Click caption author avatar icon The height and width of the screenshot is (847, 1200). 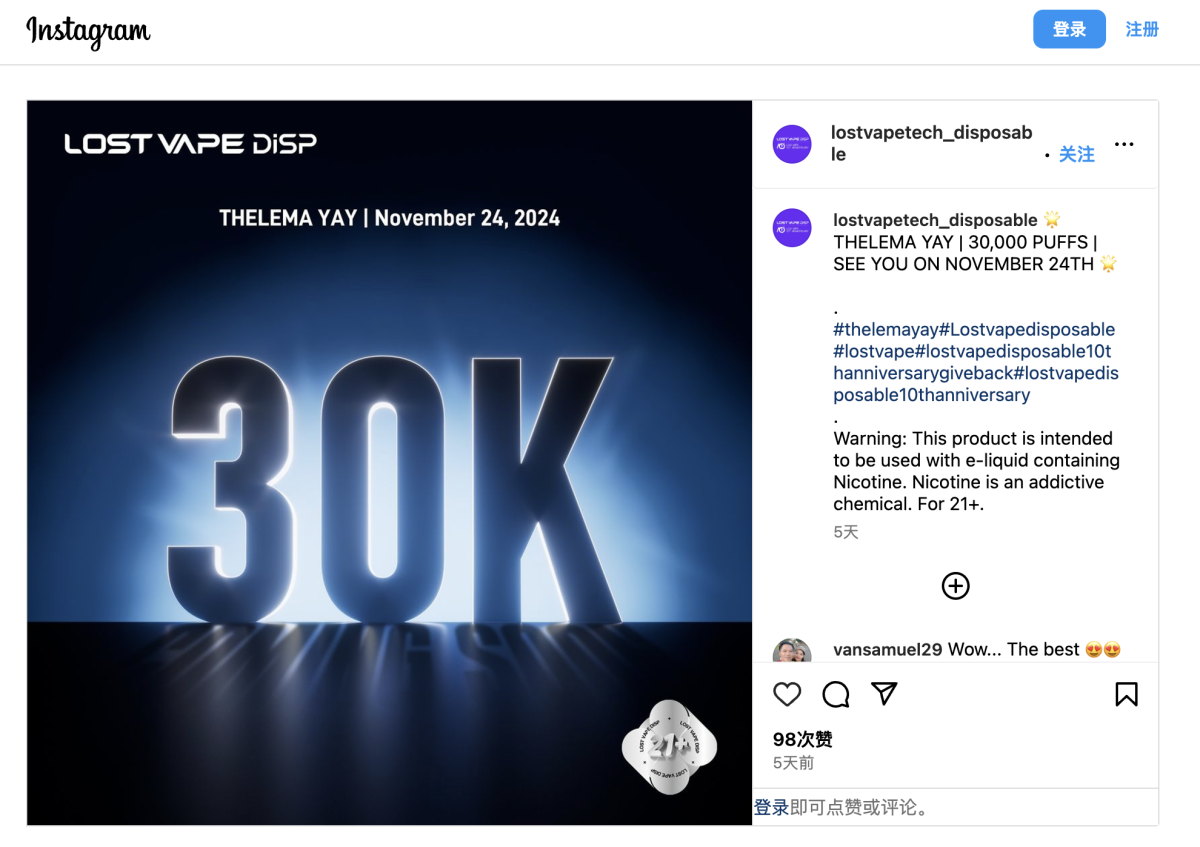tap(792, 228)
